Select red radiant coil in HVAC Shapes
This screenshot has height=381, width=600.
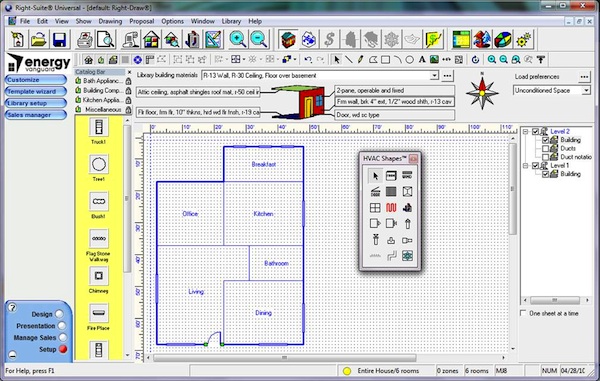[x=391, y=208]
